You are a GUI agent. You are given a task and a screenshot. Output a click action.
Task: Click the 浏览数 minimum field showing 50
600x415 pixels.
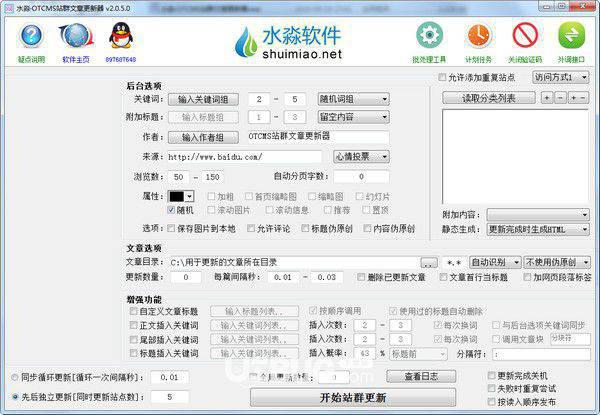tap(179, 177)
